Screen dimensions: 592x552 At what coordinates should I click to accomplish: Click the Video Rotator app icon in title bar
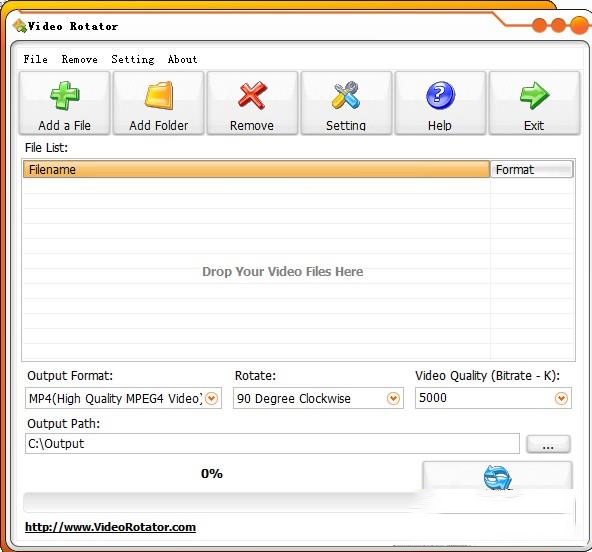click(19, 26)
